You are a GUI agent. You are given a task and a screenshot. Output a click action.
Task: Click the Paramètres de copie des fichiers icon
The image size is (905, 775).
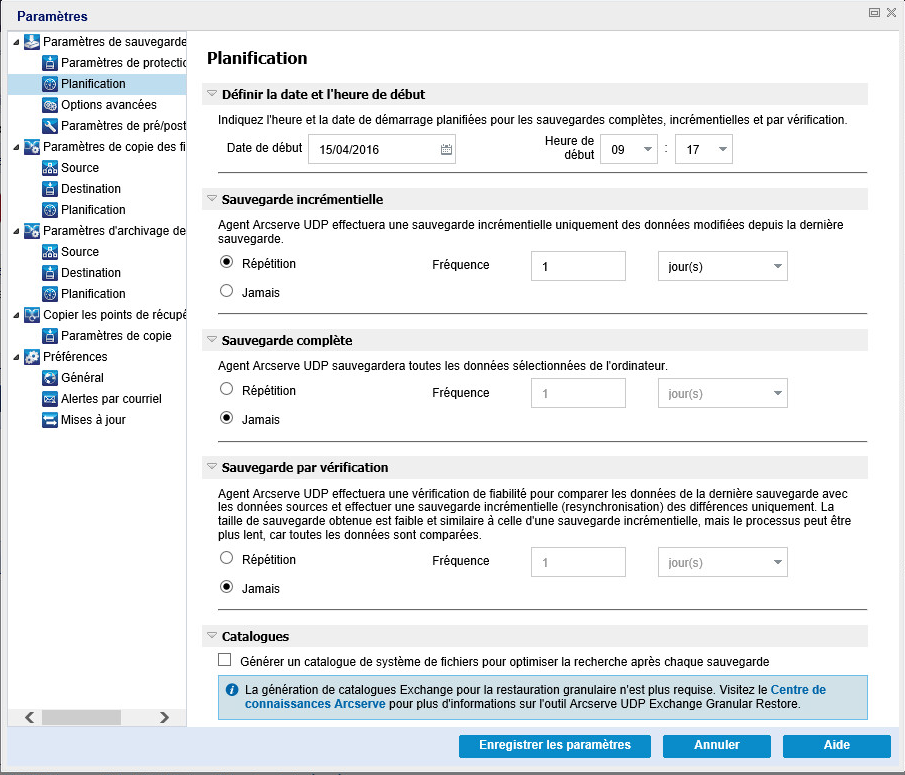[32, 147]
